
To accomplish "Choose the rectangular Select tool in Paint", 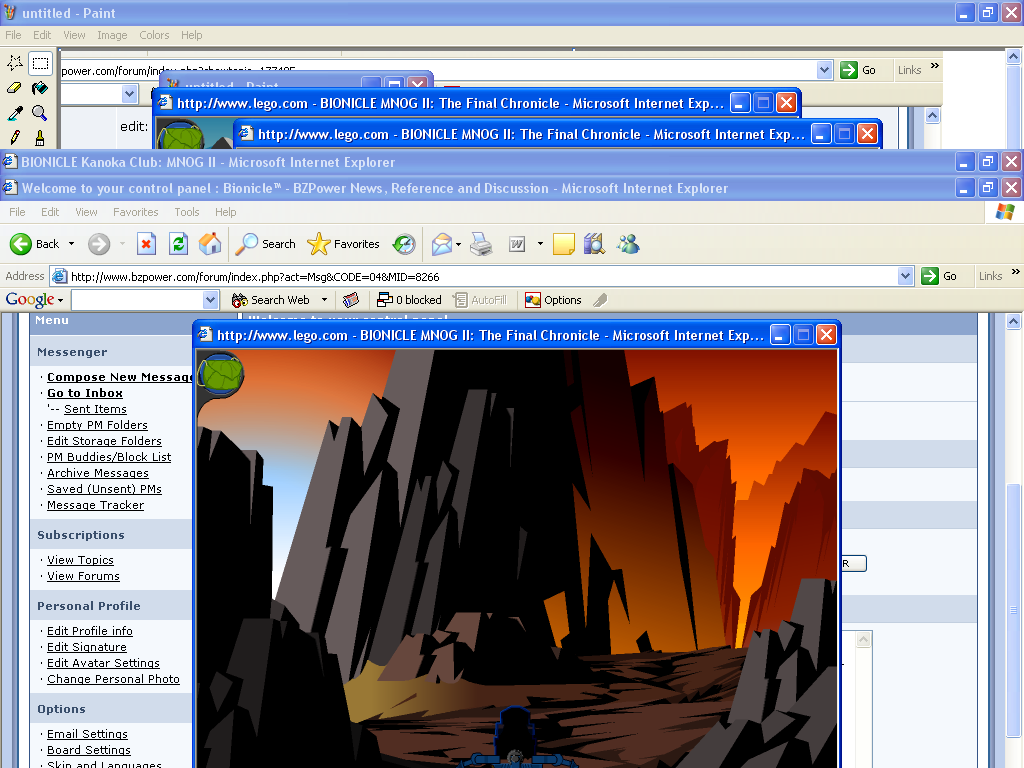I will [x=40, y=63].
